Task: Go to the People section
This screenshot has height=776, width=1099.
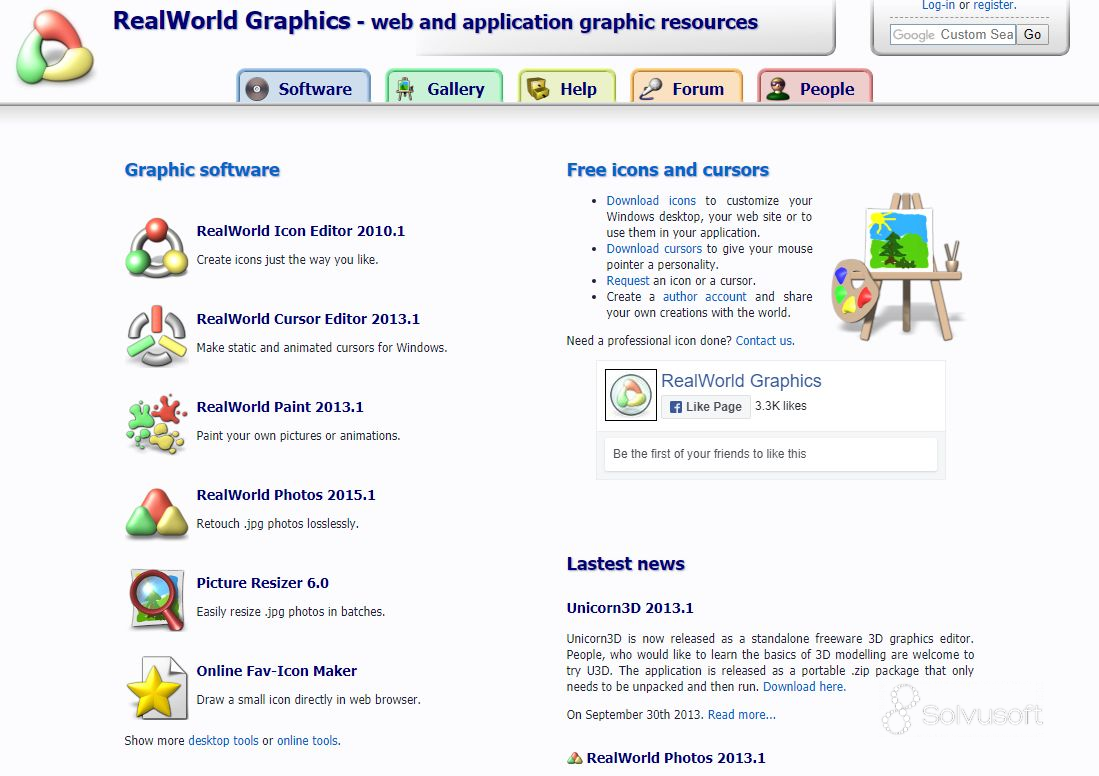Action: pyautogui.click(x=815, y=88)
